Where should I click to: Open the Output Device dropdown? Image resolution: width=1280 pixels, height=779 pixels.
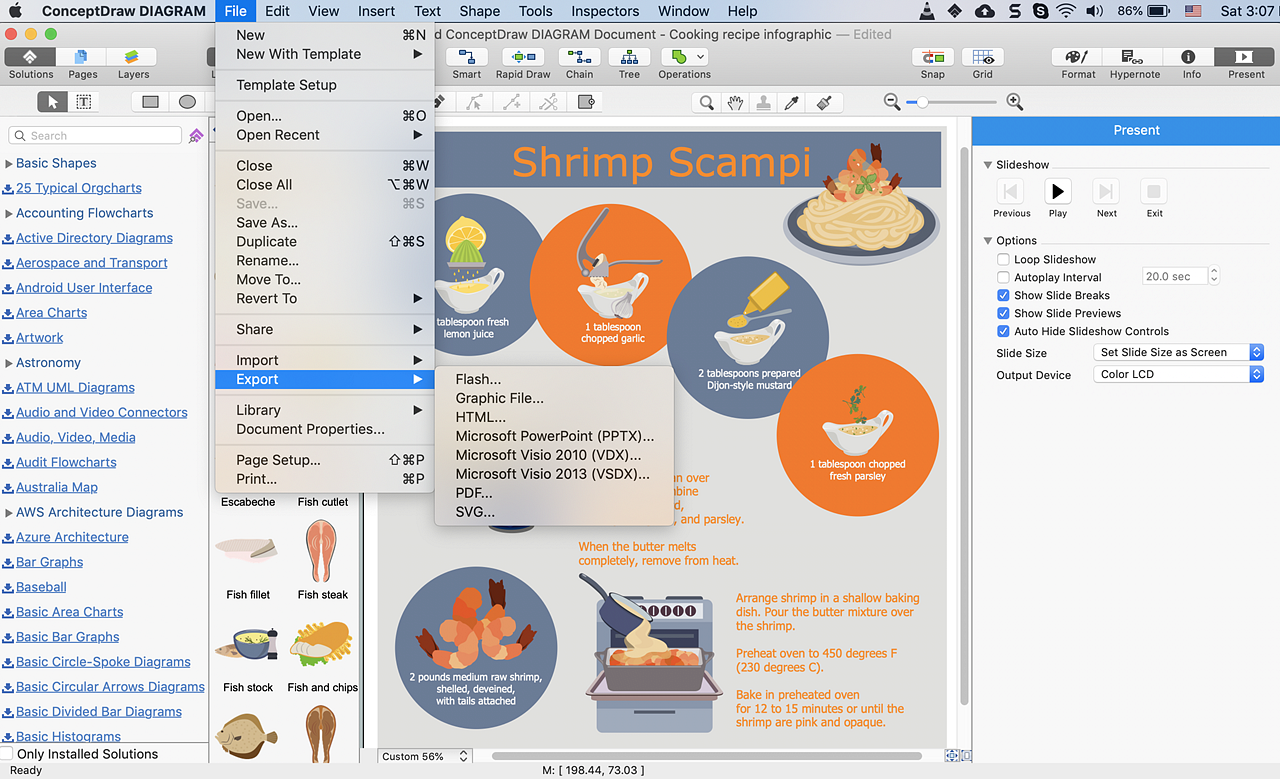[1179, 374]
